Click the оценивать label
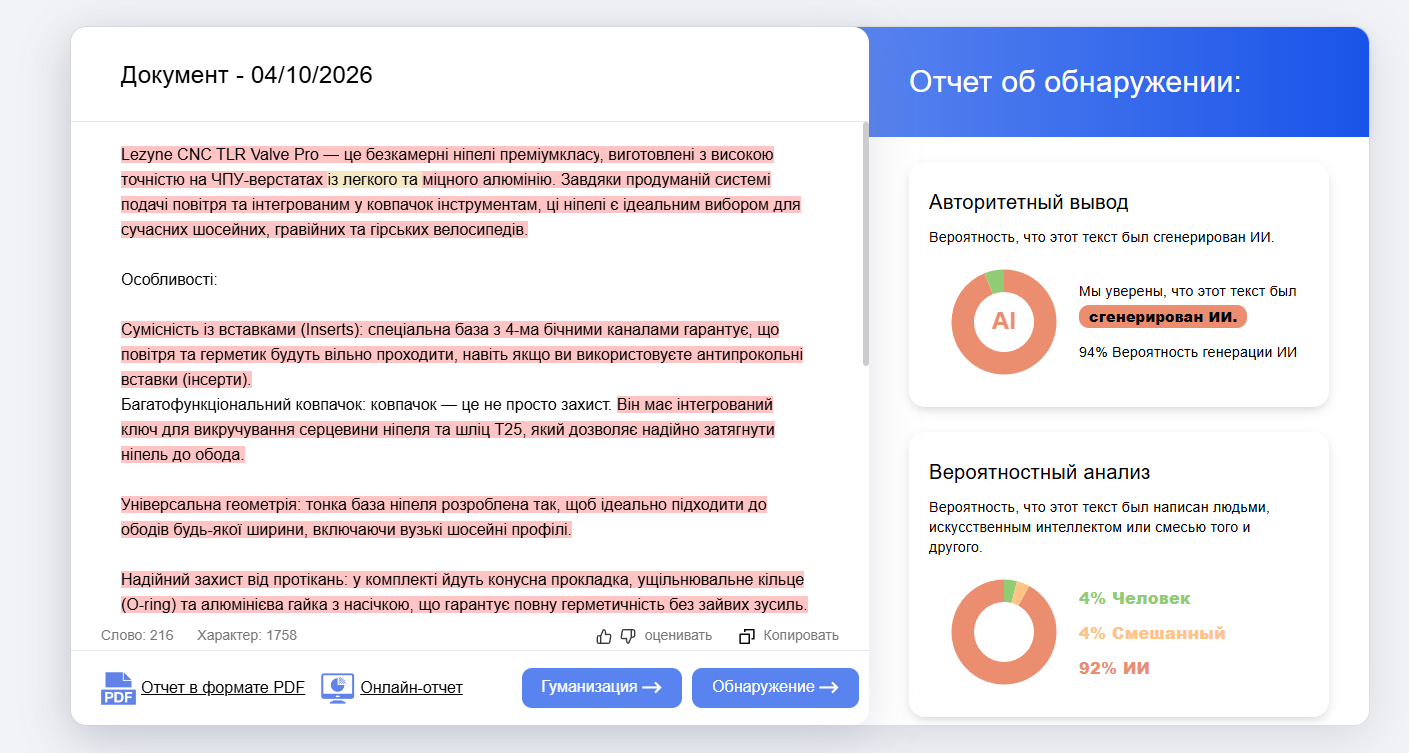The image size is (1409, 753). click(x=678, y=635)
